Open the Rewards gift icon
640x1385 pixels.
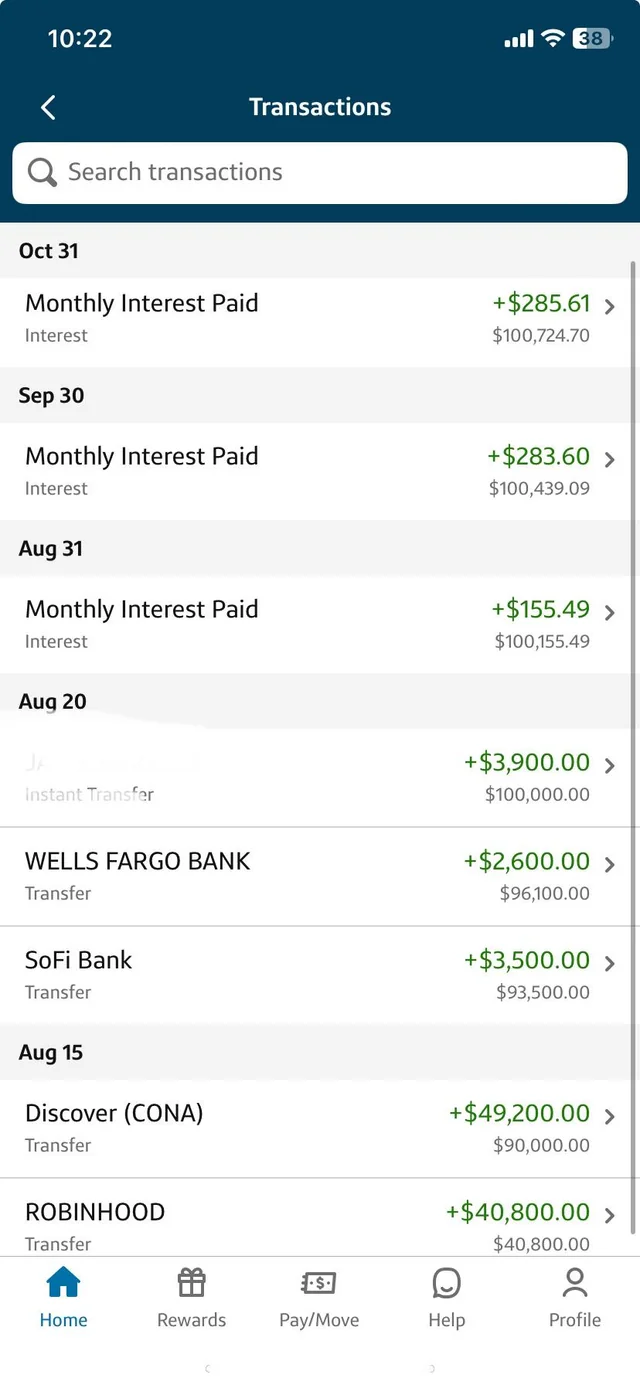point(191,1282)
